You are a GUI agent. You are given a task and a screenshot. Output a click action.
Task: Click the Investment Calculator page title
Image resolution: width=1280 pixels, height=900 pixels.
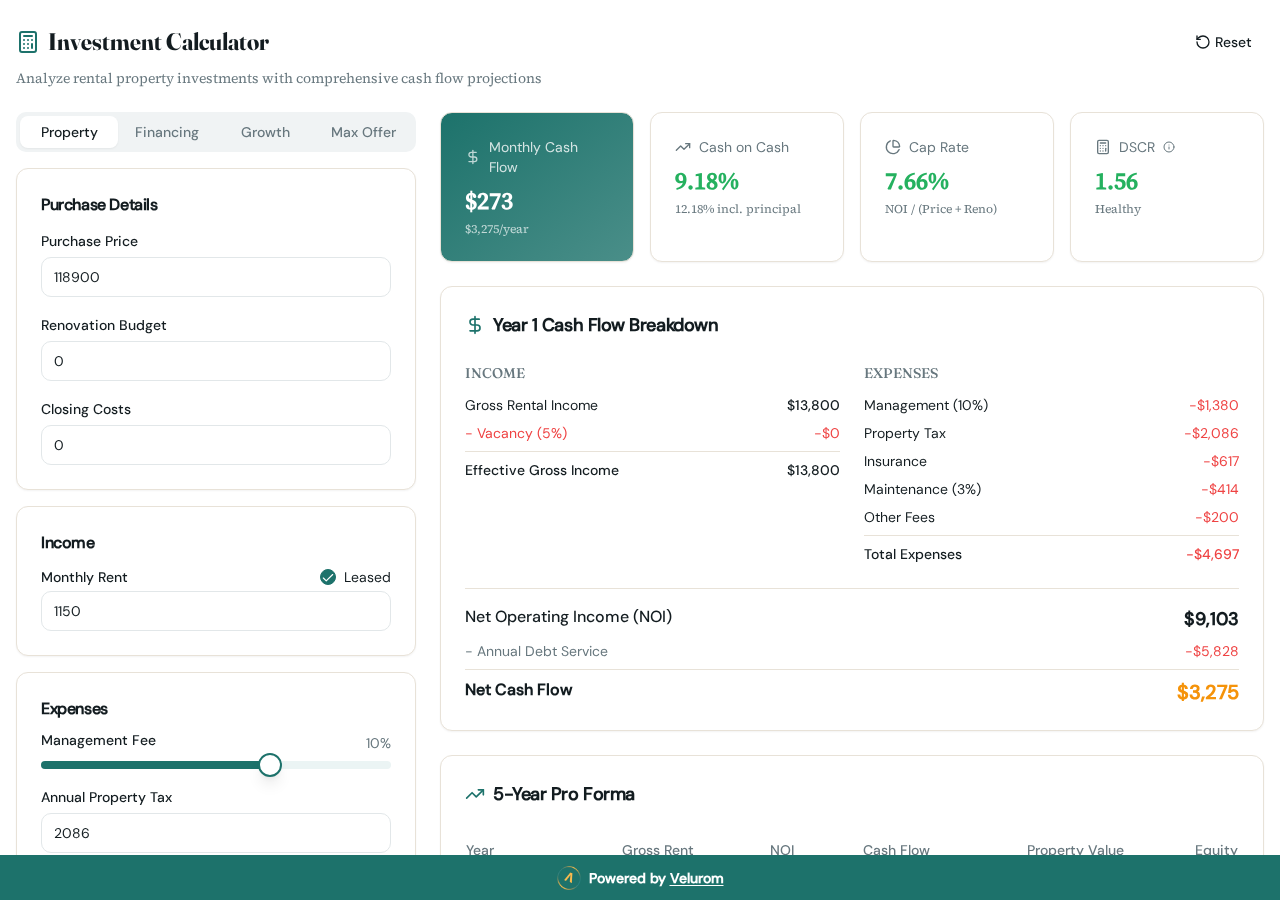point(159,42)
